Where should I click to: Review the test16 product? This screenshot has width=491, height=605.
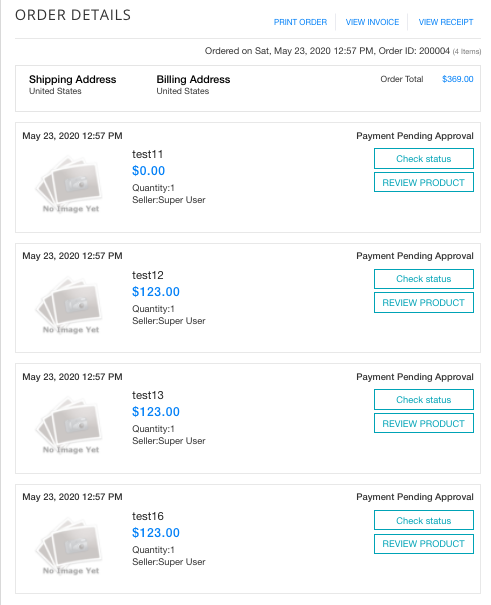[424, 544]
